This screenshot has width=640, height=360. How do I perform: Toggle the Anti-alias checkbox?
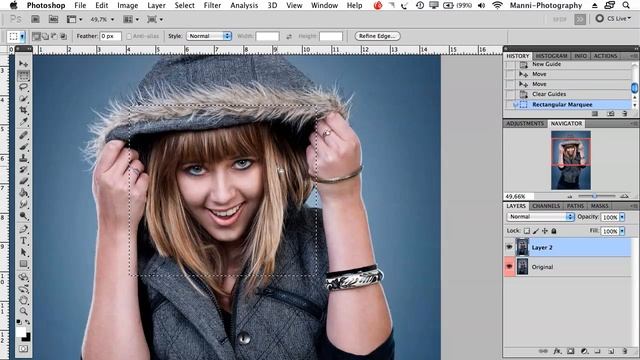(129, 36)
